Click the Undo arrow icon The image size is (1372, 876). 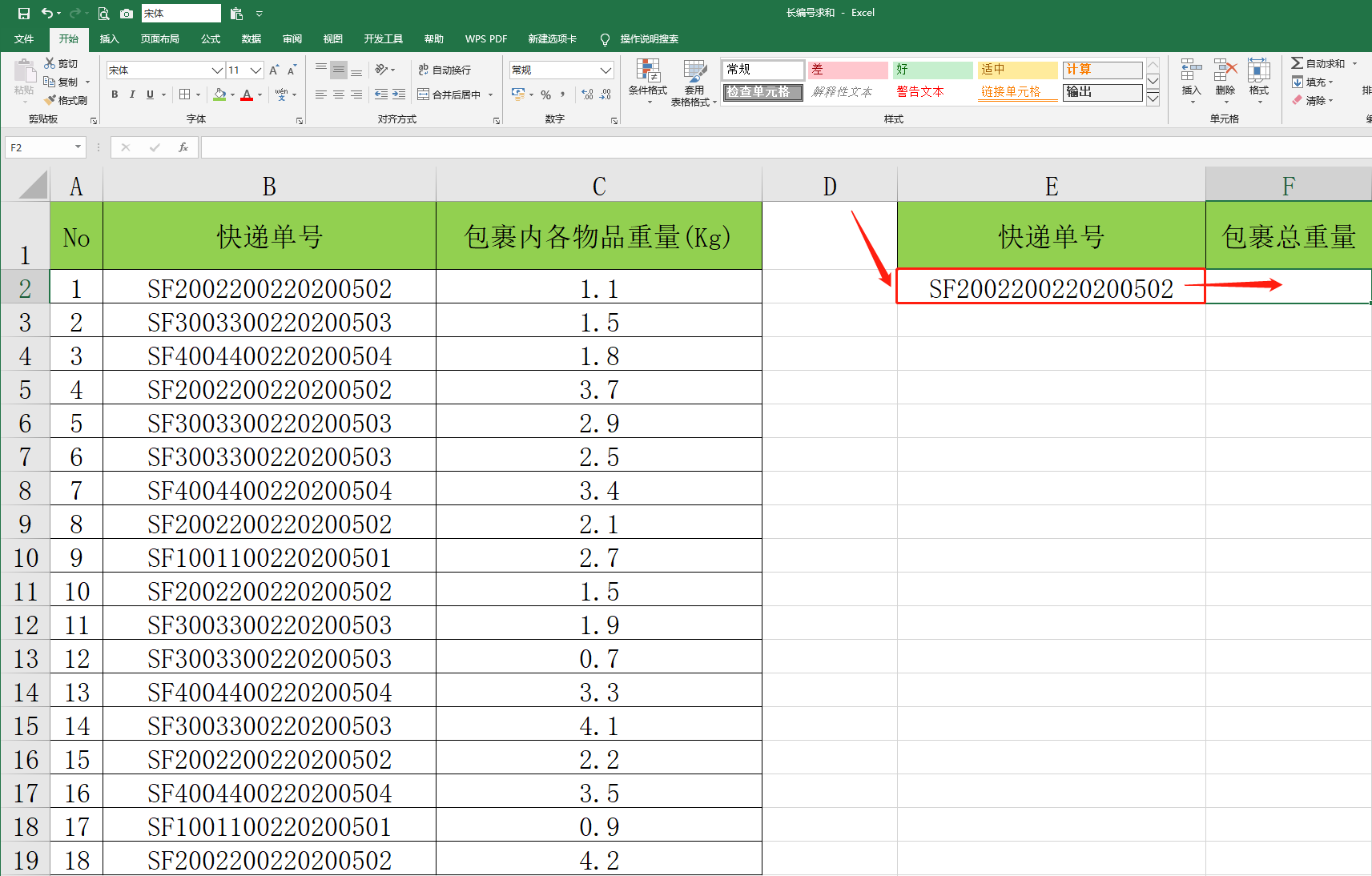47,14
